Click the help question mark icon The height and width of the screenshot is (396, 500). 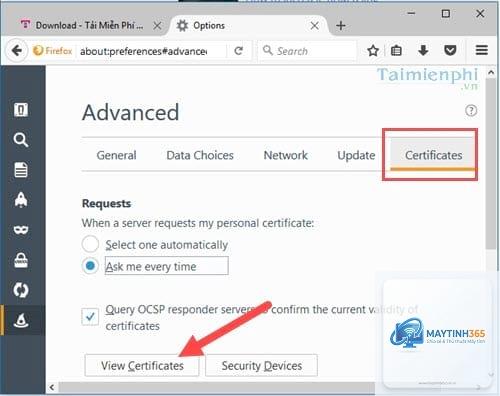click(471, 110)
